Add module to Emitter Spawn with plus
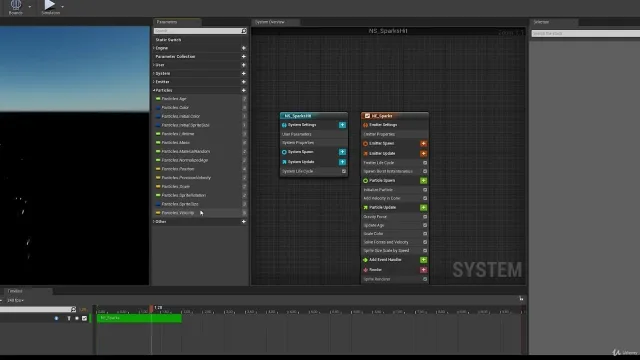Image resolution: width=640 pixels, height=360 pixels. coord(423,144)
